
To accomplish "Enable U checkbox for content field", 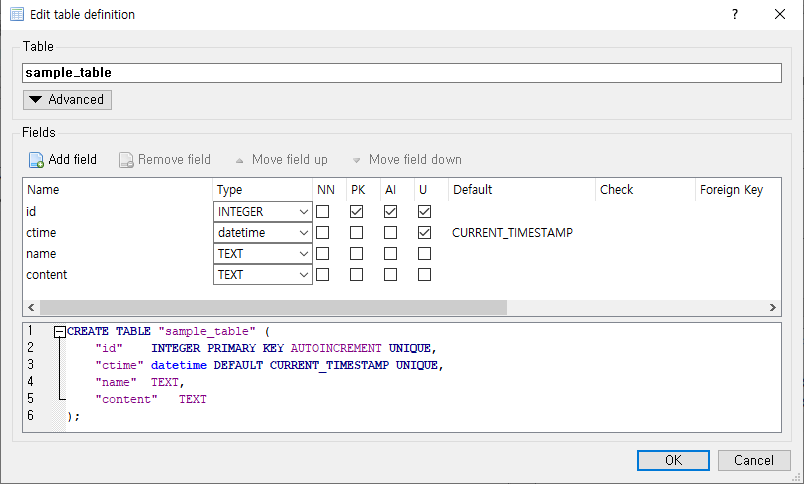I will 424,274.
